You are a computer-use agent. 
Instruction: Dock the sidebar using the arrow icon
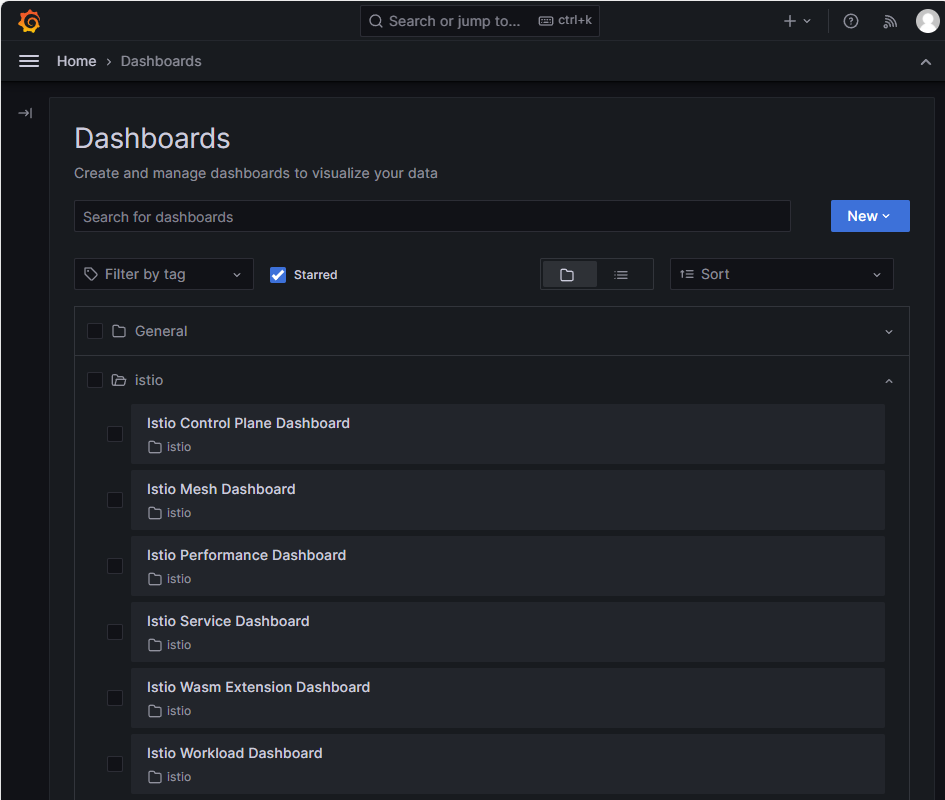tap(25, 113)
